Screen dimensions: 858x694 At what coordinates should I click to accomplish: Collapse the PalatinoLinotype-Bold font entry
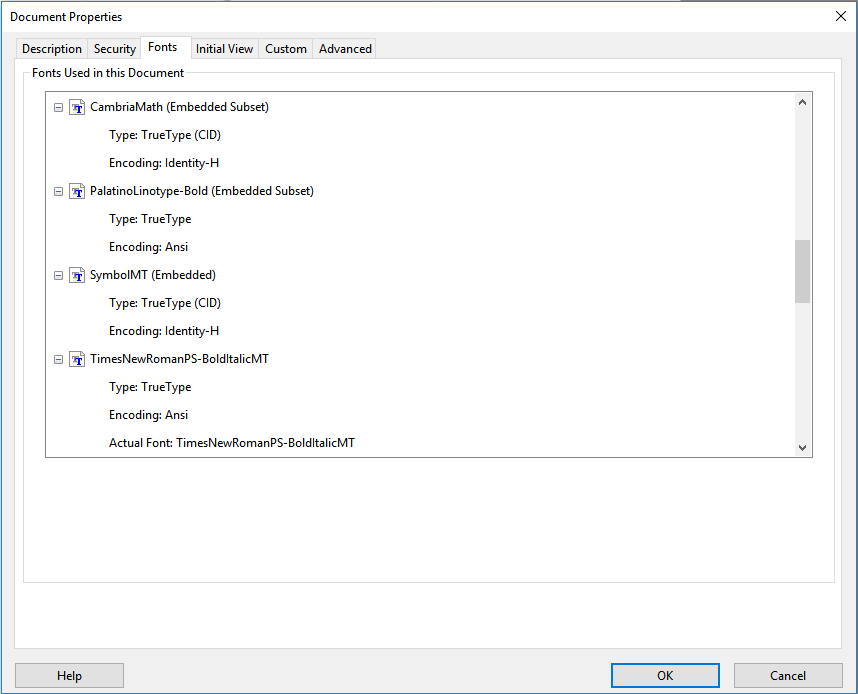(x=58, y=191)
